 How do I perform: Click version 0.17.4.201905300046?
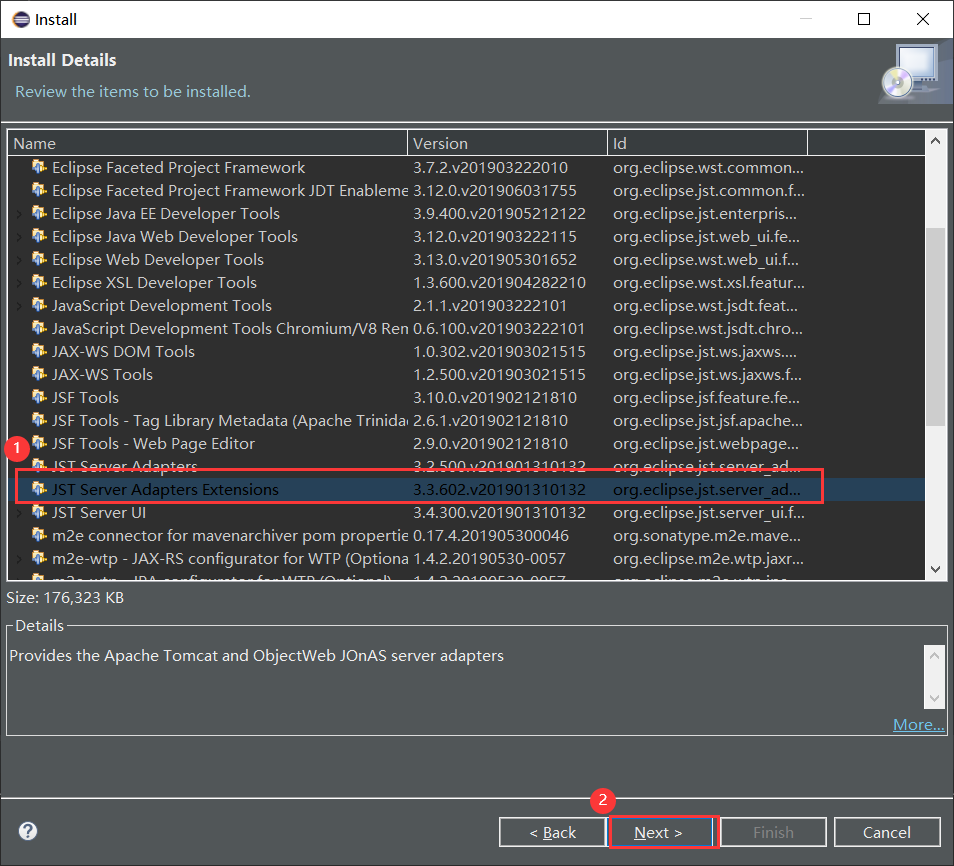(490, 536)
